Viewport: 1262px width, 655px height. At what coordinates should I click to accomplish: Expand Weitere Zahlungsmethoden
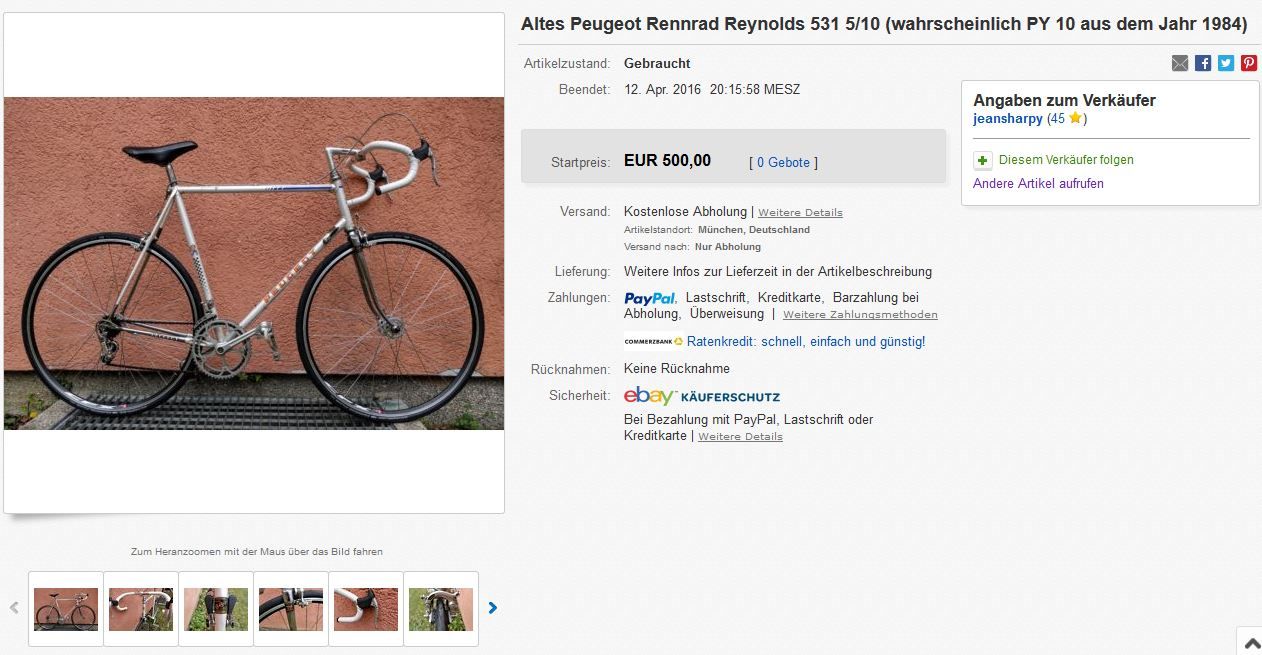click(x=860, y=315)
